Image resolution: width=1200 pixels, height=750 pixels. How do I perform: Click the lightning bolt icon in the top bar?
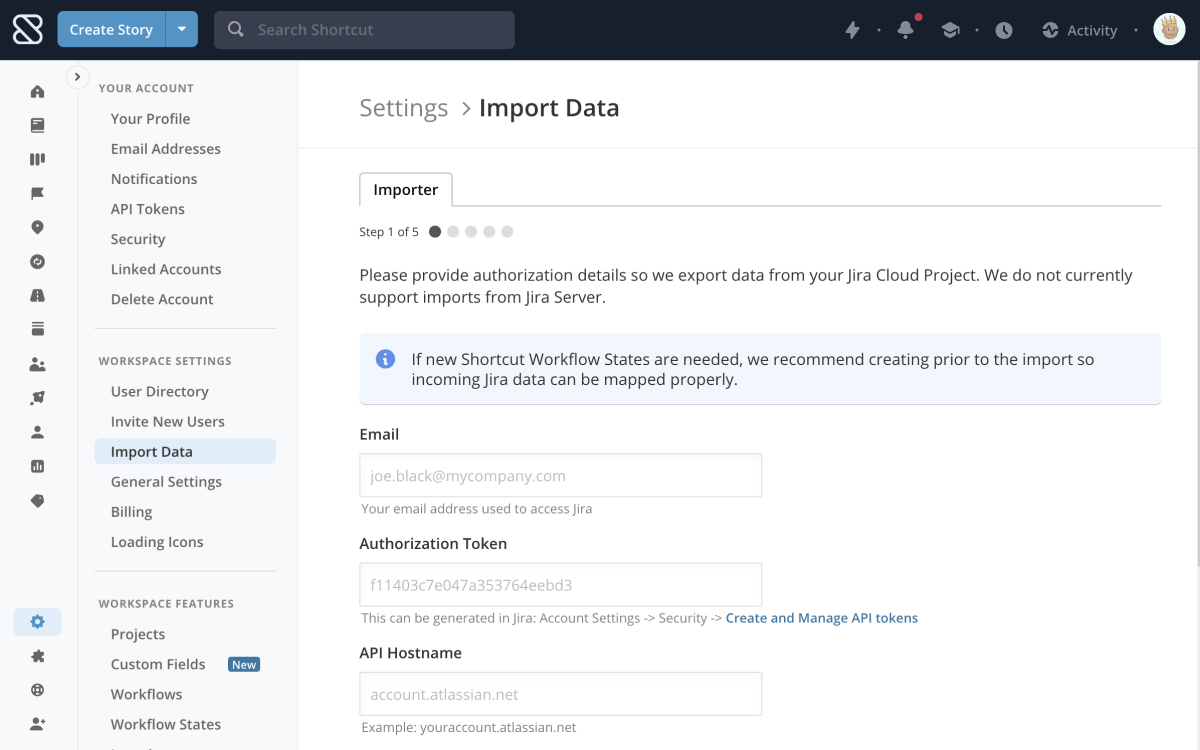coord(853,30)
